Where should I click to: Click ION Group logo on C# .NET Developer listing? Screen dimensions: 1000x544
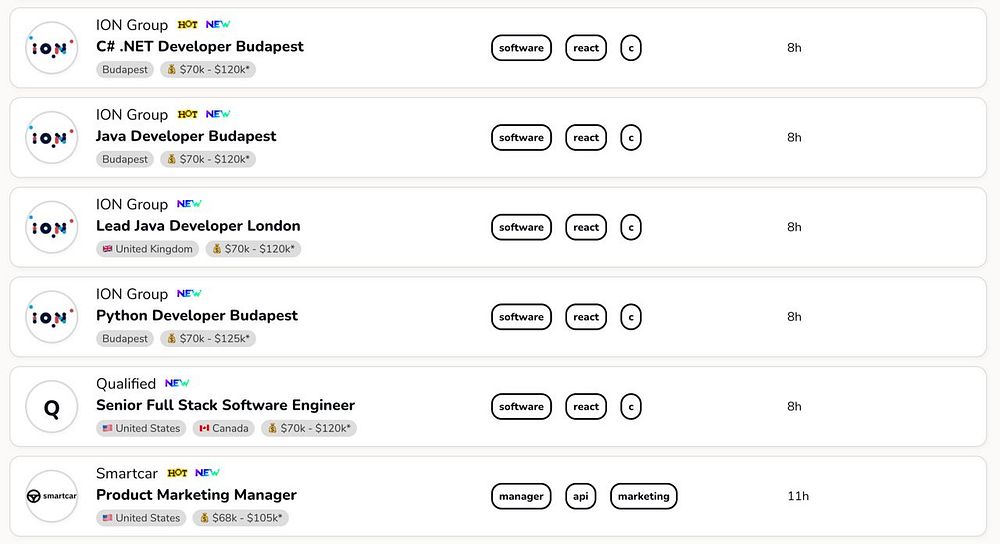(x=51, y=48)
